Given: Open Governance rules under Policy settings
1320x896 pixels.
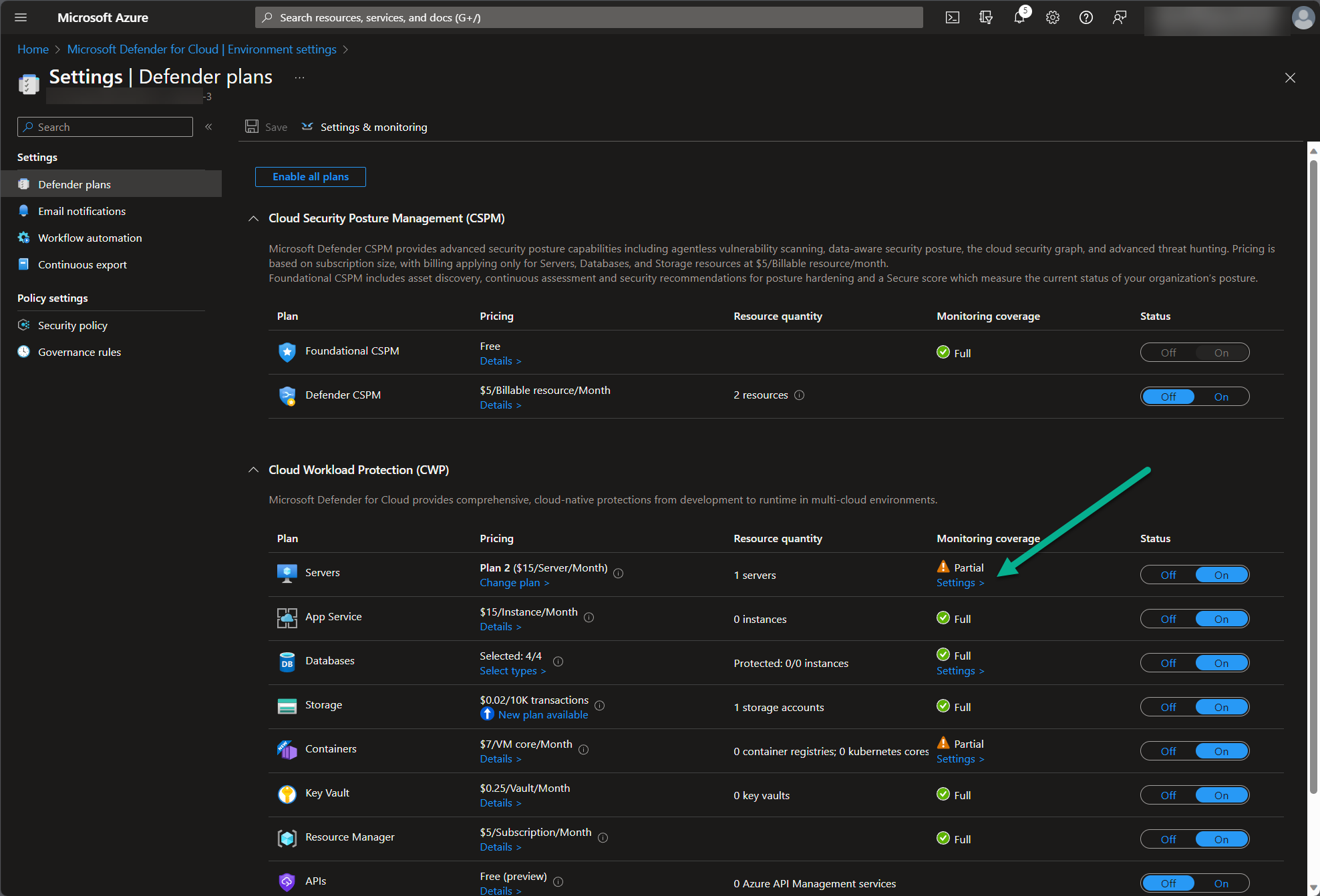Looking at the screenshot, I should point(79,352).
